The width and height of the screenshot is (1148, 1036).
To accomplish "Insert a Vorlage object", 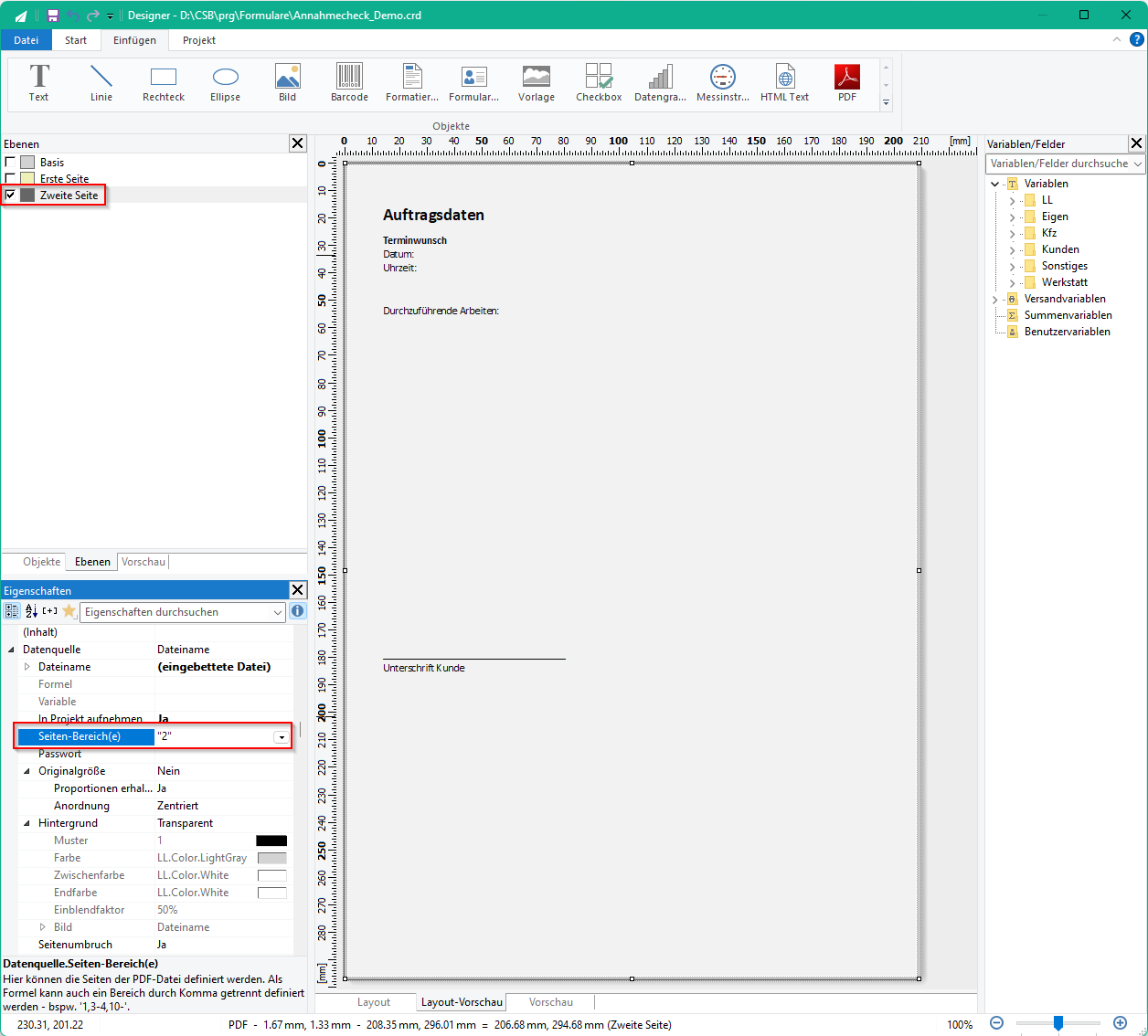I will [537, 83].
